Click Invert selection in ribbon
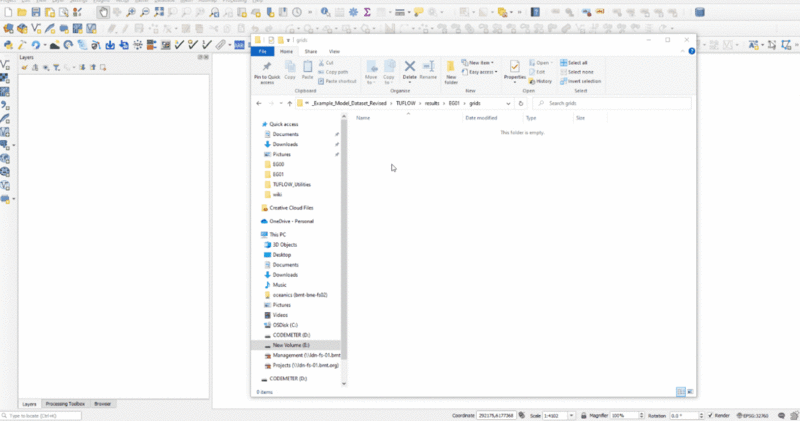Viewport: 800px width, 421px height. [x=581, y=81]
